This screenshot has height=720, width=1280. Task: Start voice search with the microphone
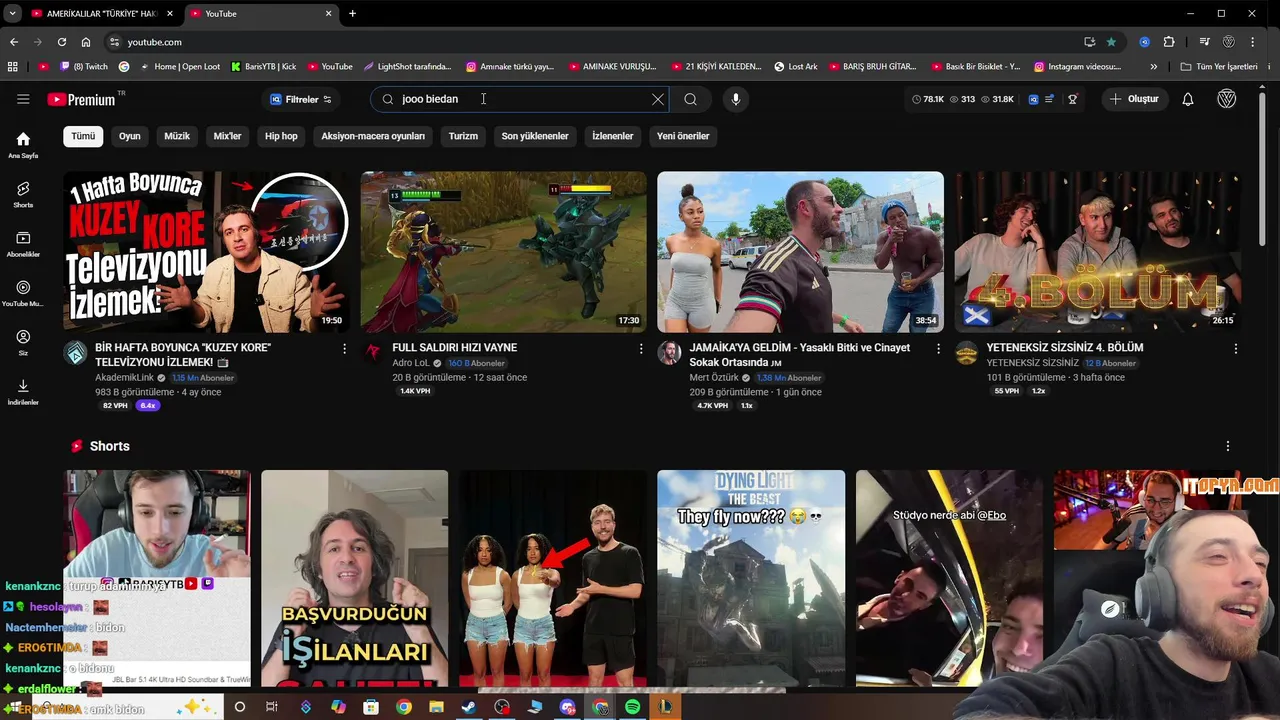point(736,99)
